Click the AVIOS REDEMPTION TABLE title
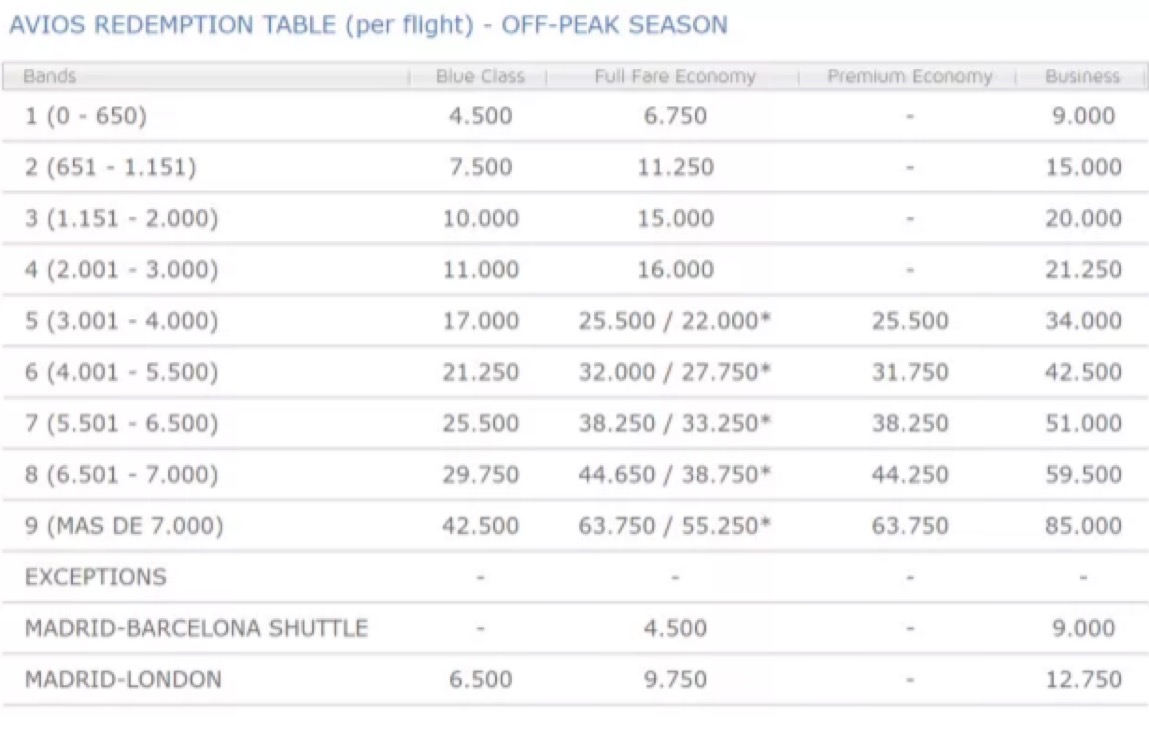The image size is (1149, 747). click(x=368, y=25)
